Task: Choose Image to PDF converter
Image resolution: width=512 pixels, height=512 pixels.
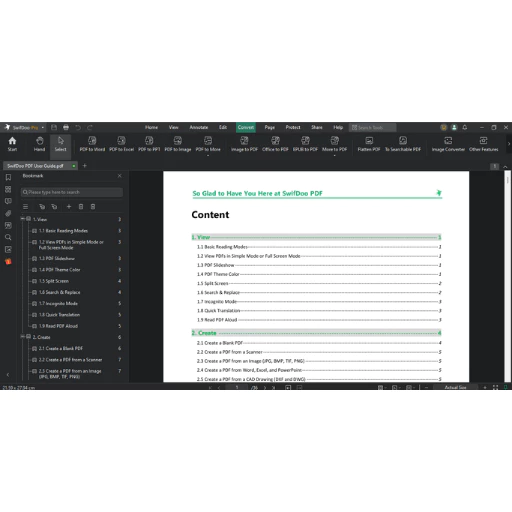Action: 244,144
